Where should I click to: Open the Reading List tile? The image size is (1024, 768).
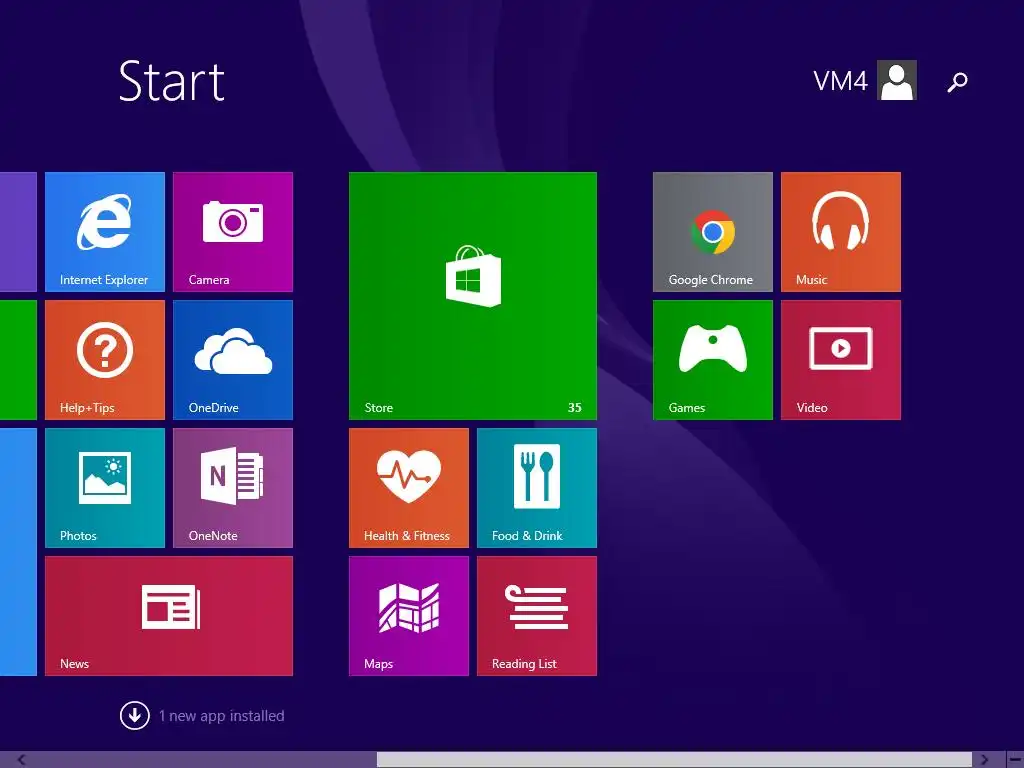537,616
